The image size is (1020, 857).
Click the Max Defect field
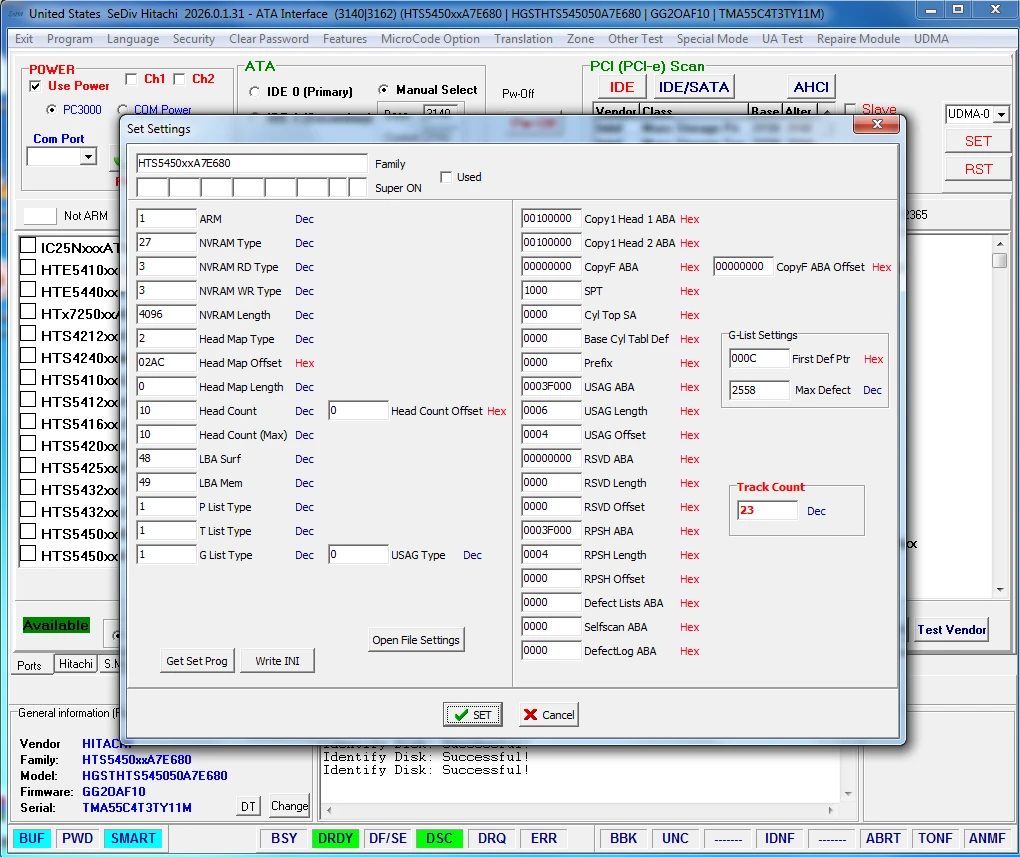759,390
